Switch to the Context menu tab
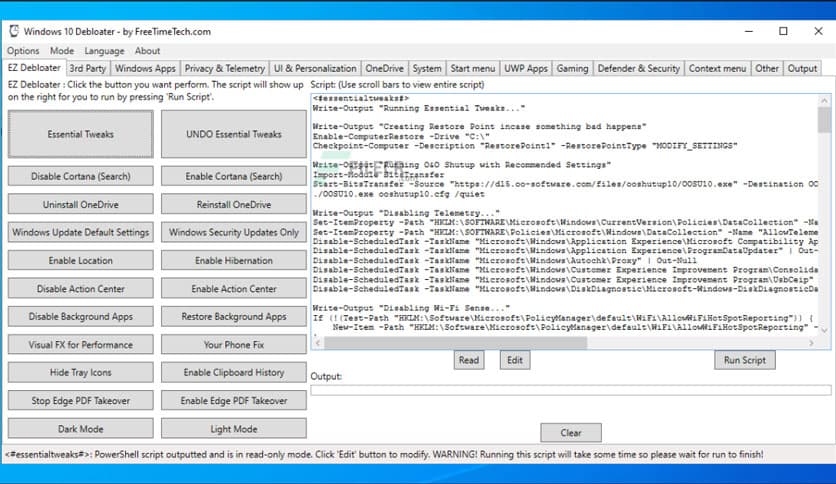This screenshot has width=836, height=484. click(x=717, y=68)
